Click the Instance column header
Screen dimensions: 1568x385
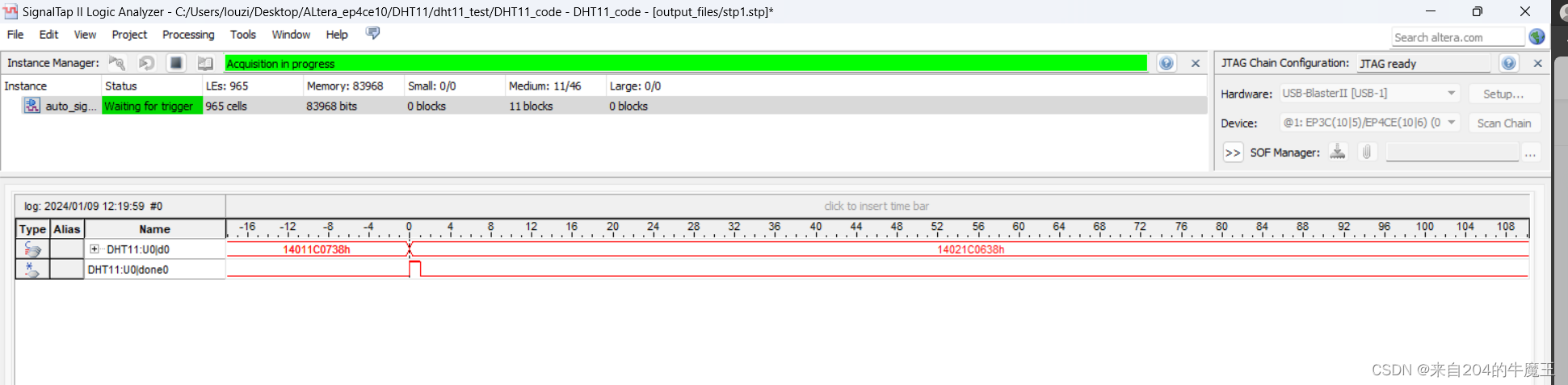click(51, 86)
